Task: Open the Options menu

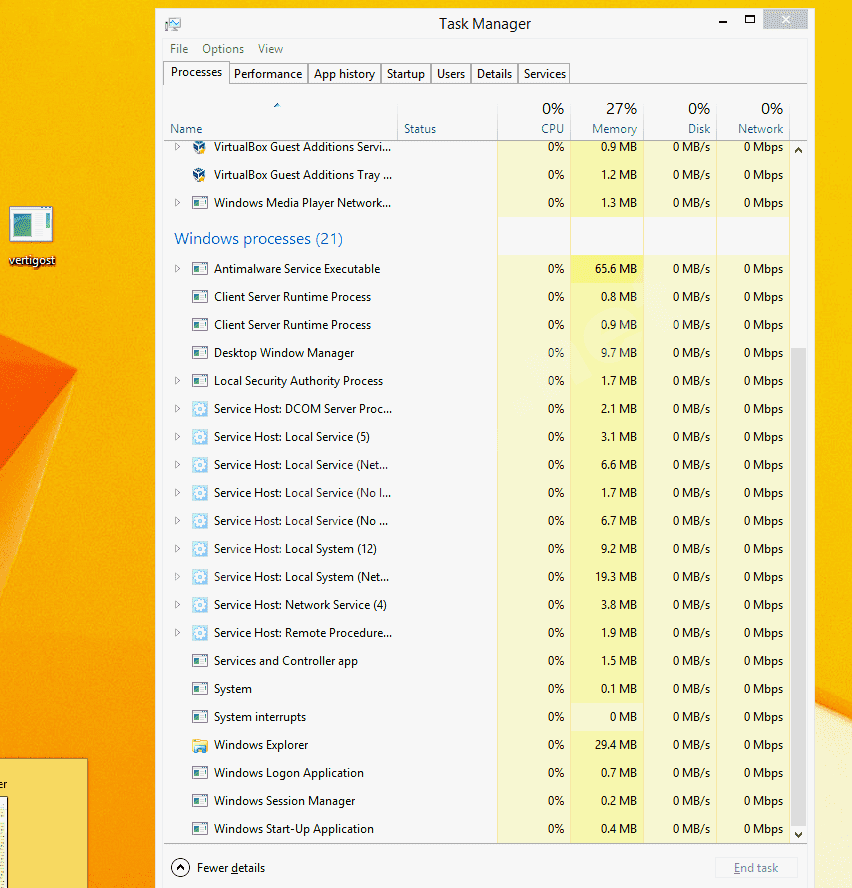Action: (x=223, y=49)
